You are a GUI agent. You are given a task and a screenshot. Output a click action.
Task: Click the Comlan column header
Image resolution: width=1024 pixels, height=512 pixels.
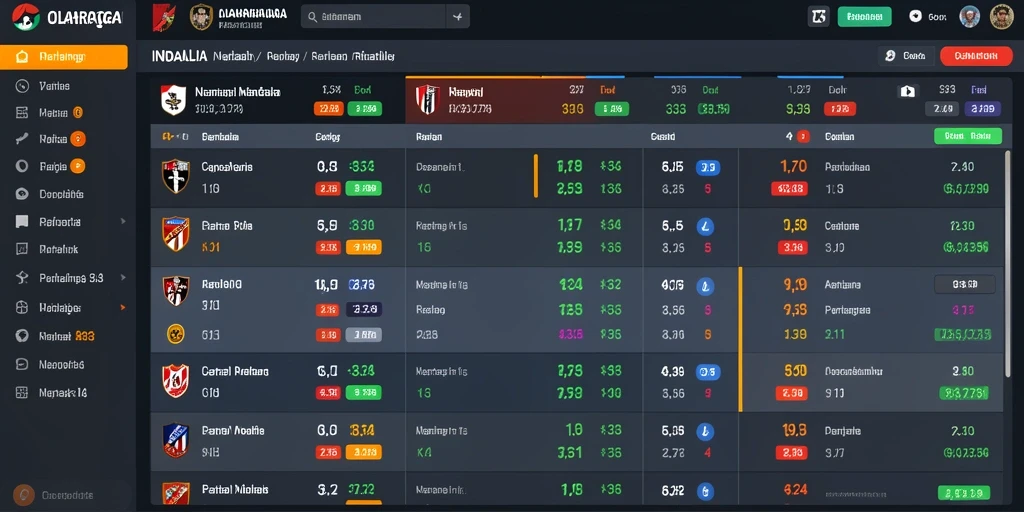839,137
